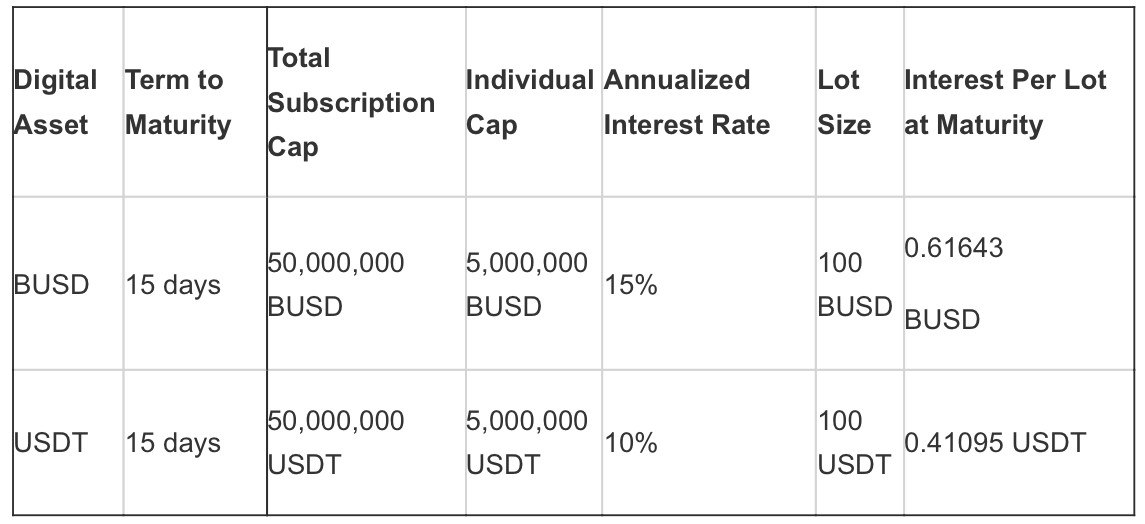1145x524 pixels.
Task: Select the Lot Size column header
Action: pos(844,102)
